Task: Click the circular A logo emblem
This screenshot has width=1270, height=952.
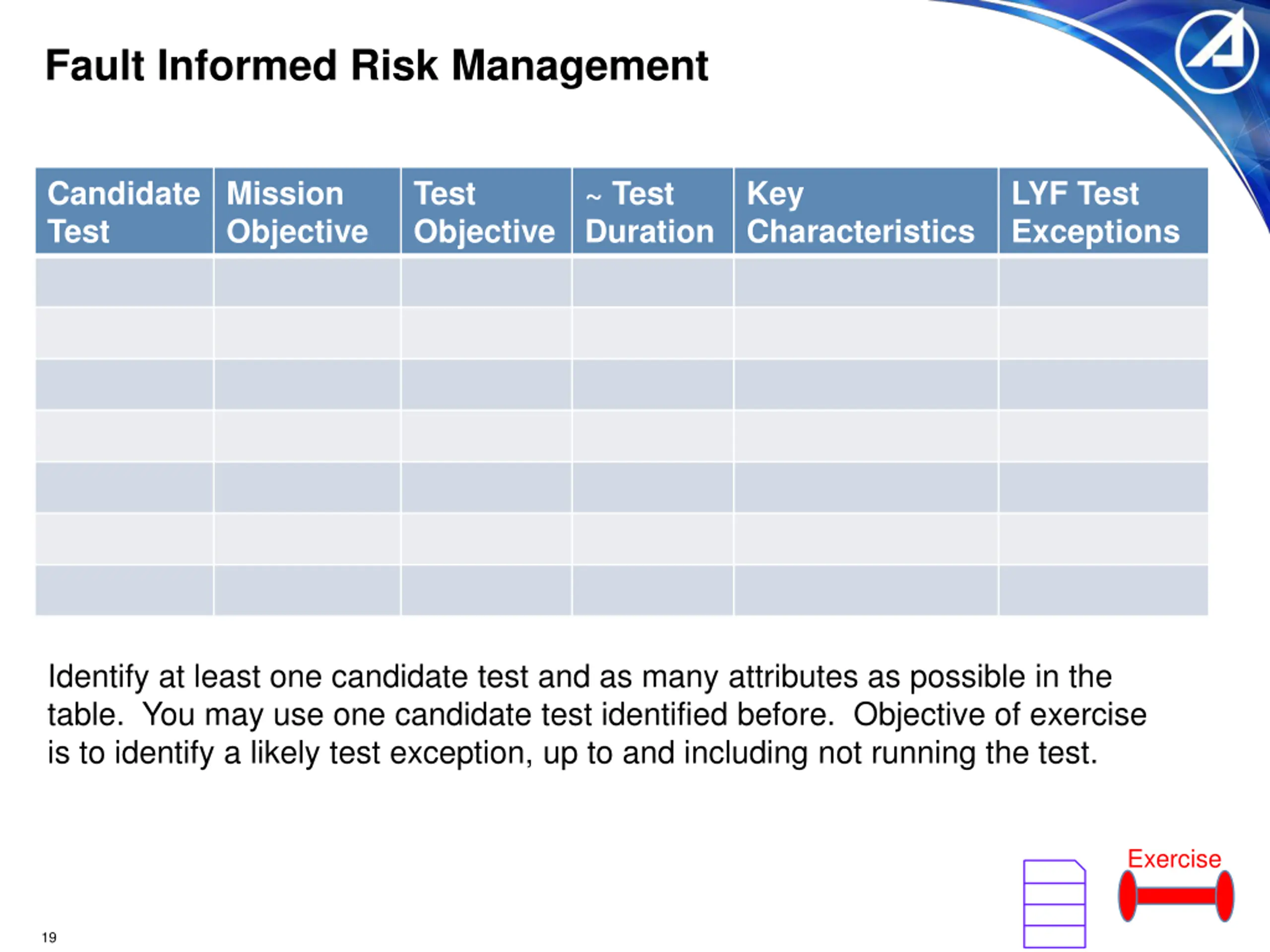Action: [1216, 52]
